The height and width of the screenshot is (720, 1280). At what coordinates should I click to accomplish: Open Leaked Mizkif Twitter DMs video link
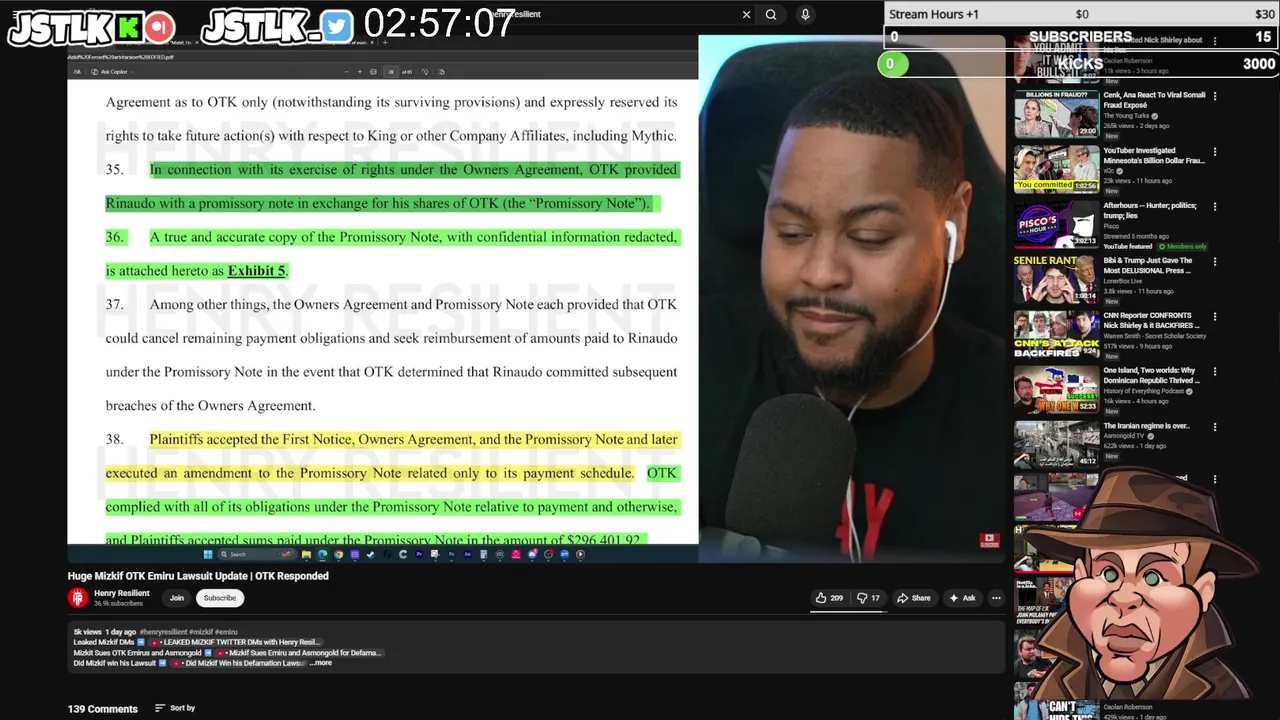[x=235, y=642]
